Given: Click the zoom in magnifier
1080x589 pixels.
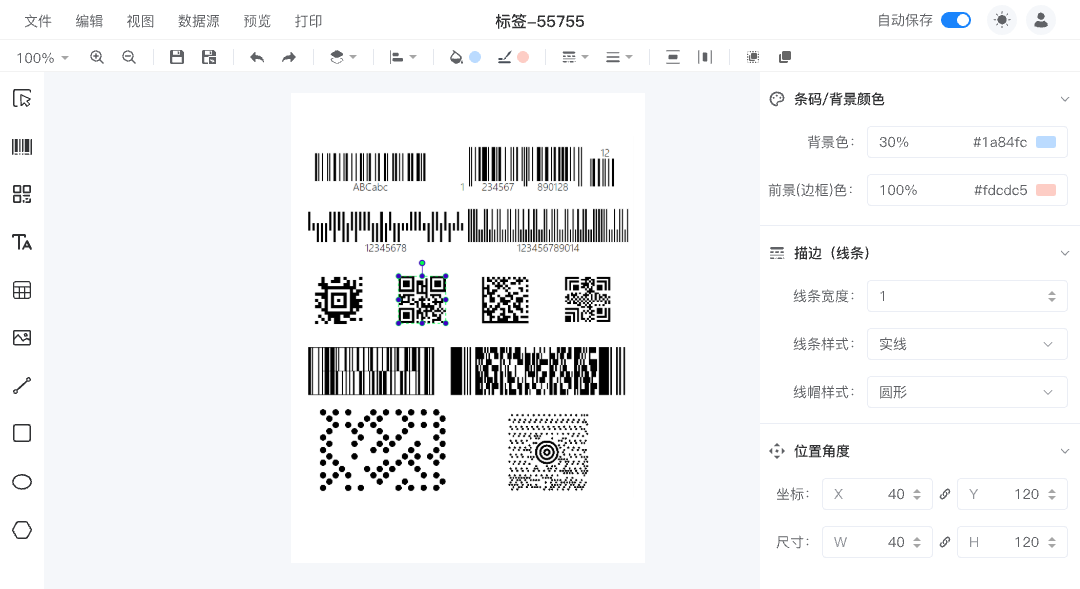Looking at the screenshot, I should 97,58.
